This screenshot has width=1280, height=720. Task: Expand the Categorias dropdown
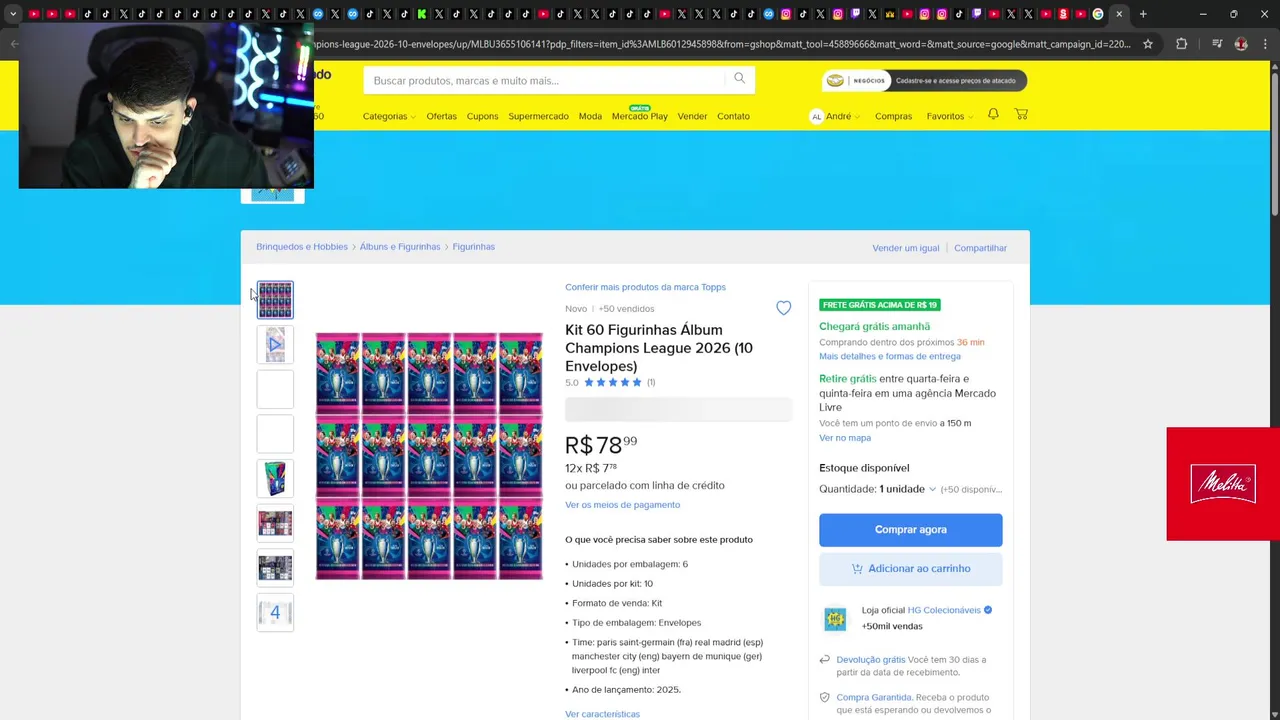389,116
